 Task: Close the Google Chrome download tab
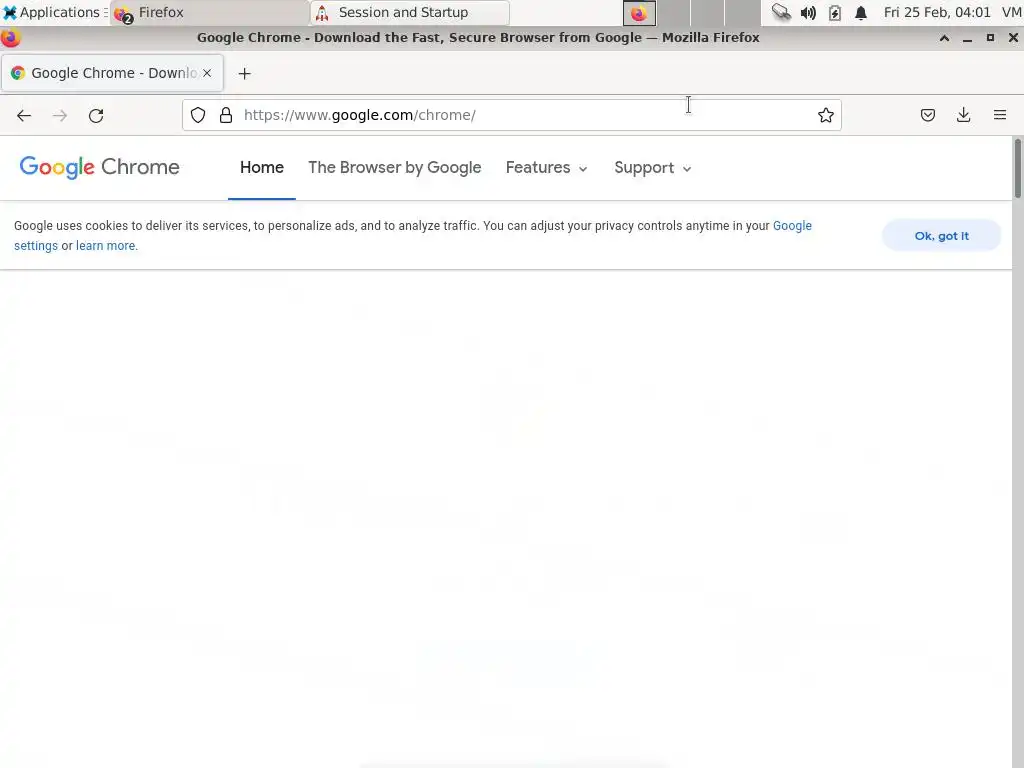click(207, 73)
